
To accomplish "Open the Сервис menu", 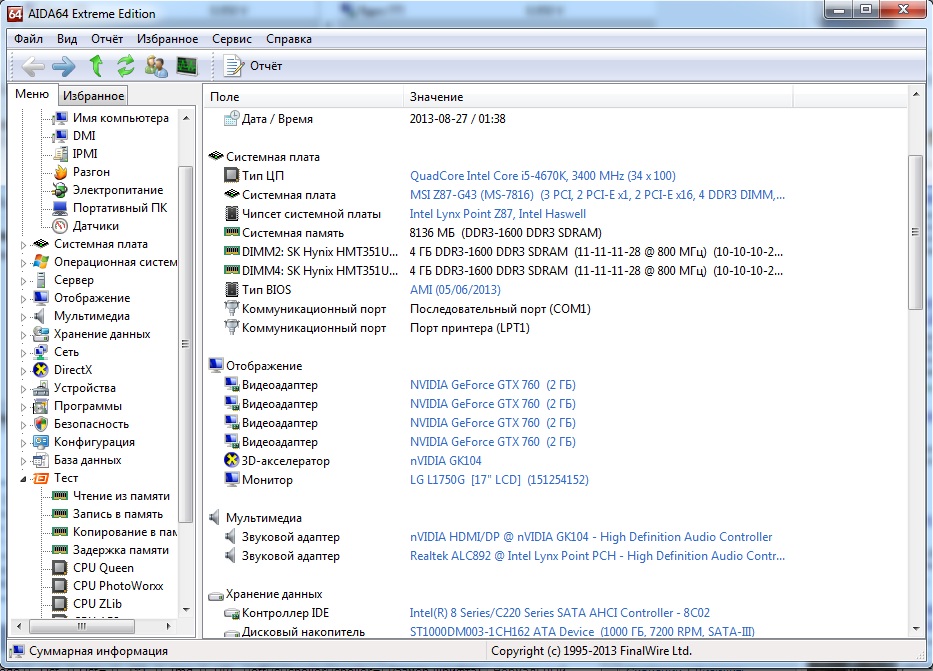I will pyautogui.click(x=231, y=39).
